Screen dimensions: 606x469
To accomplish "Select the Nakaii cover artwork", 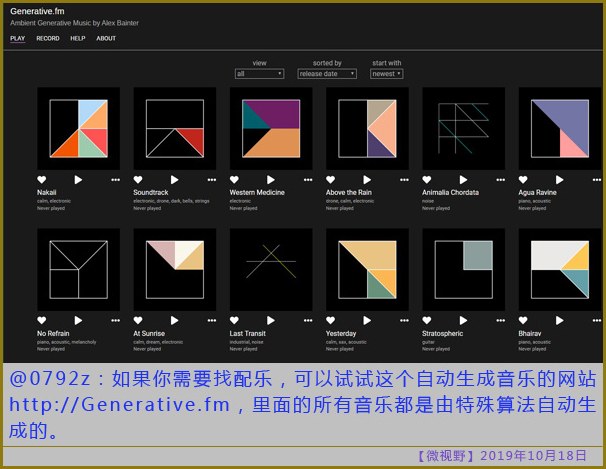I will (x=78, y=129).
